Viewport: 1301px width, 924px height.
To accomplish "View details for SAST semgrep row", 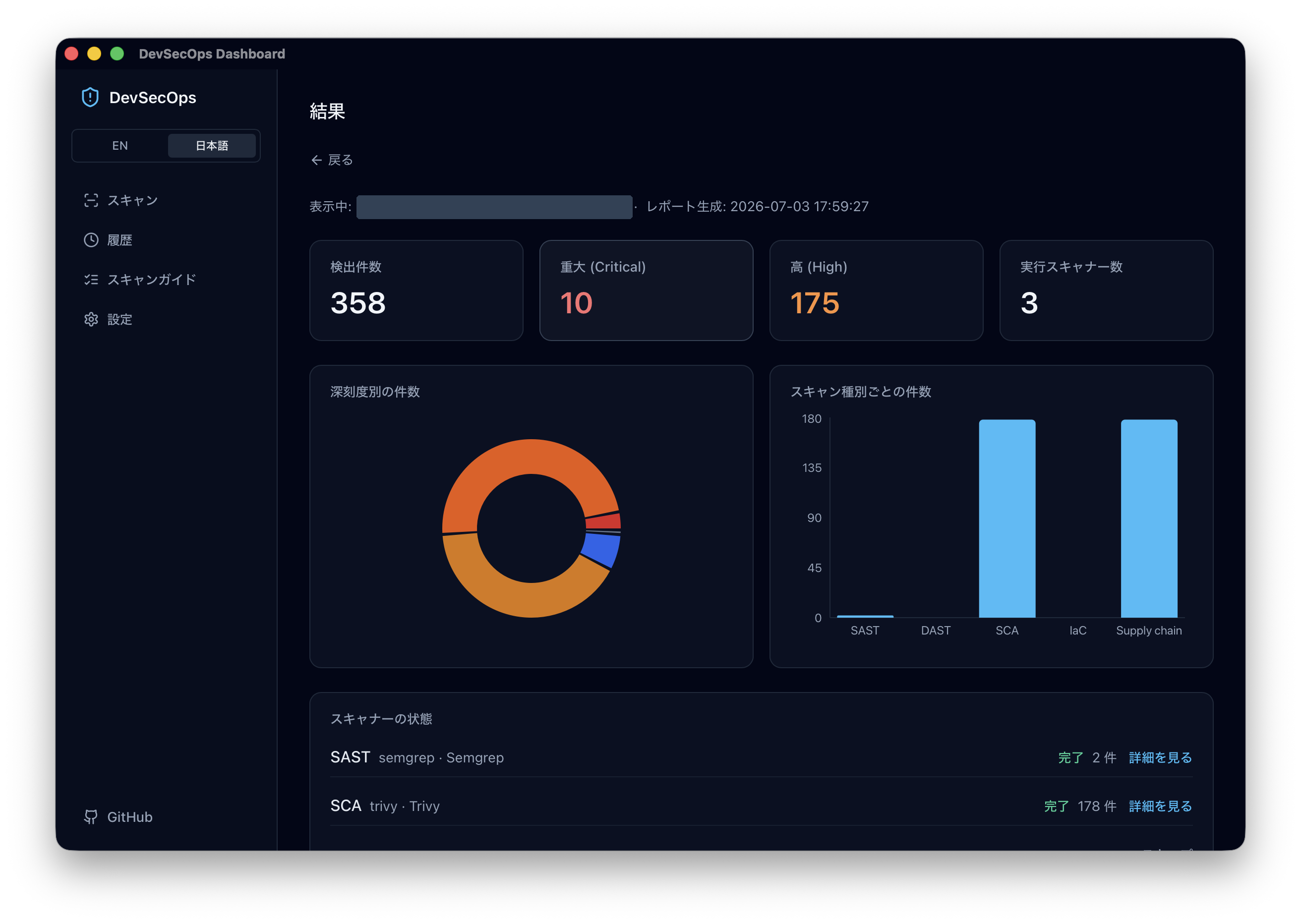I will tap(1160, 758).
